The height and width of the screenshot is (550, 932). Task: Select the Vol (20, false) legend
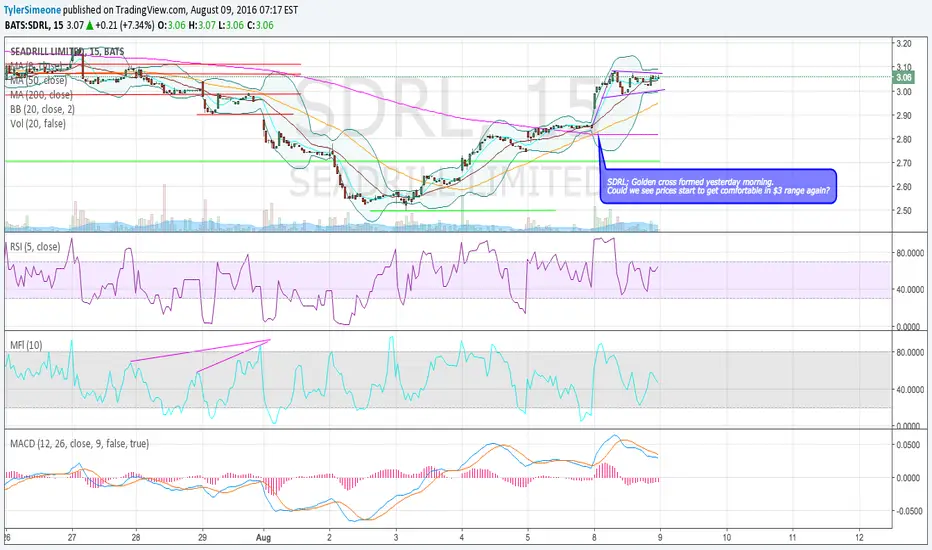pyautogui.click(x=37, y=124)
